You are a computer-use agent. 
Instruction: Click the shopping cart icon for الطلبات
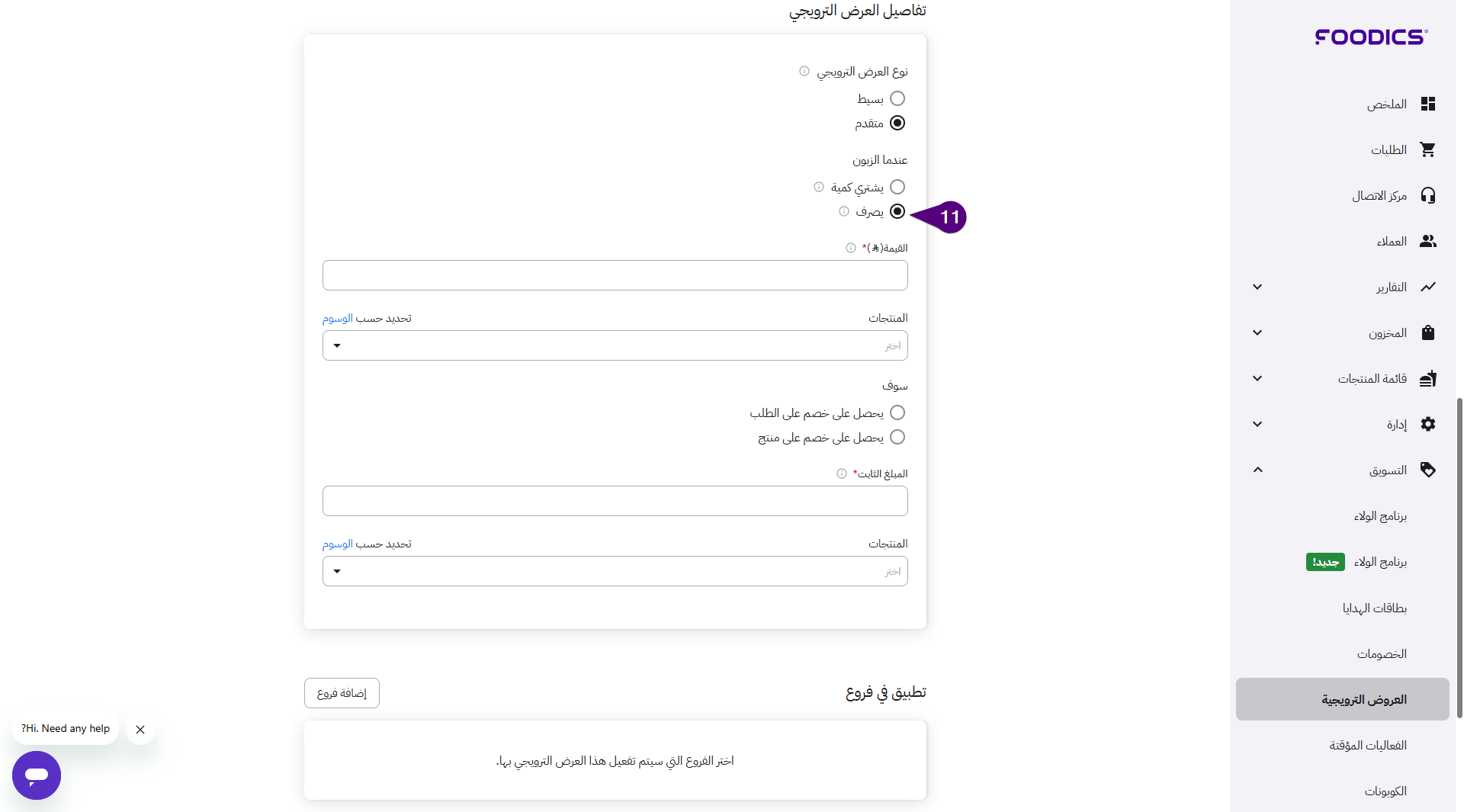pyautogui.click(x=1427, y=150)
